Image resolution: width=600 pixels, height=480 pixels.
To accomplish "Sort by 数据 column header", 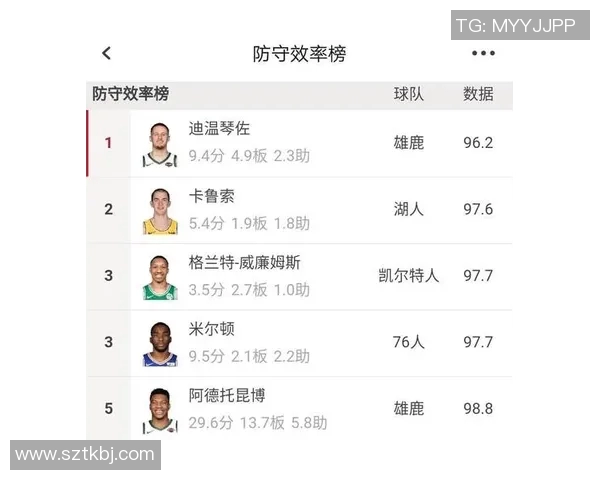I will click(478, 94).
